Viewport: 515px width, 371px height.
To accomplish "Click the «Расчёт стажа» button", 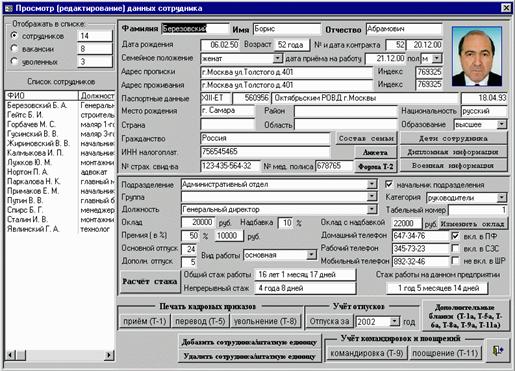I will 150,282.
